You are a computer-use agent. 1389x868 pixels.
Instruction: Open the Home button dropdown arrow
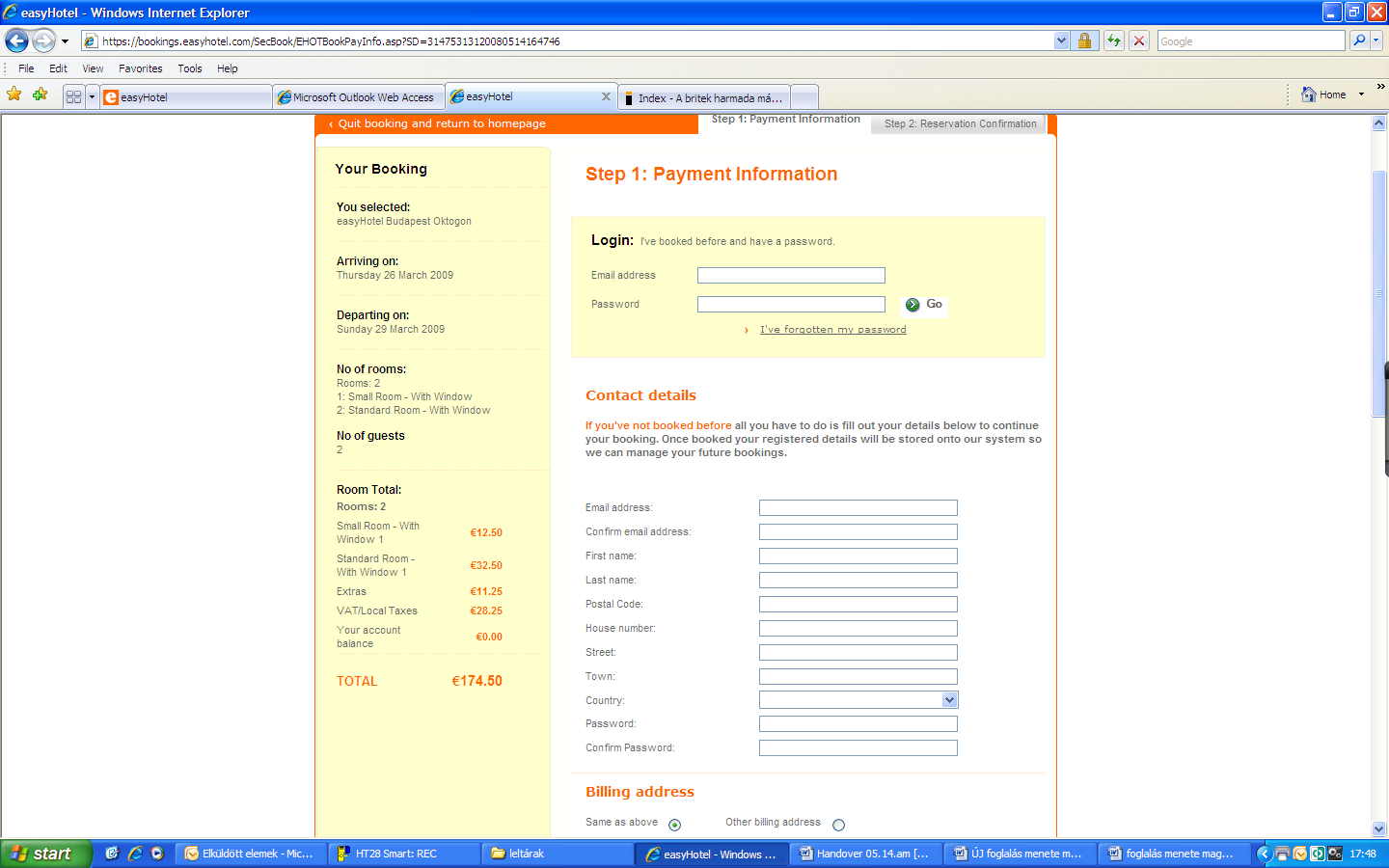coord(1361,95)
